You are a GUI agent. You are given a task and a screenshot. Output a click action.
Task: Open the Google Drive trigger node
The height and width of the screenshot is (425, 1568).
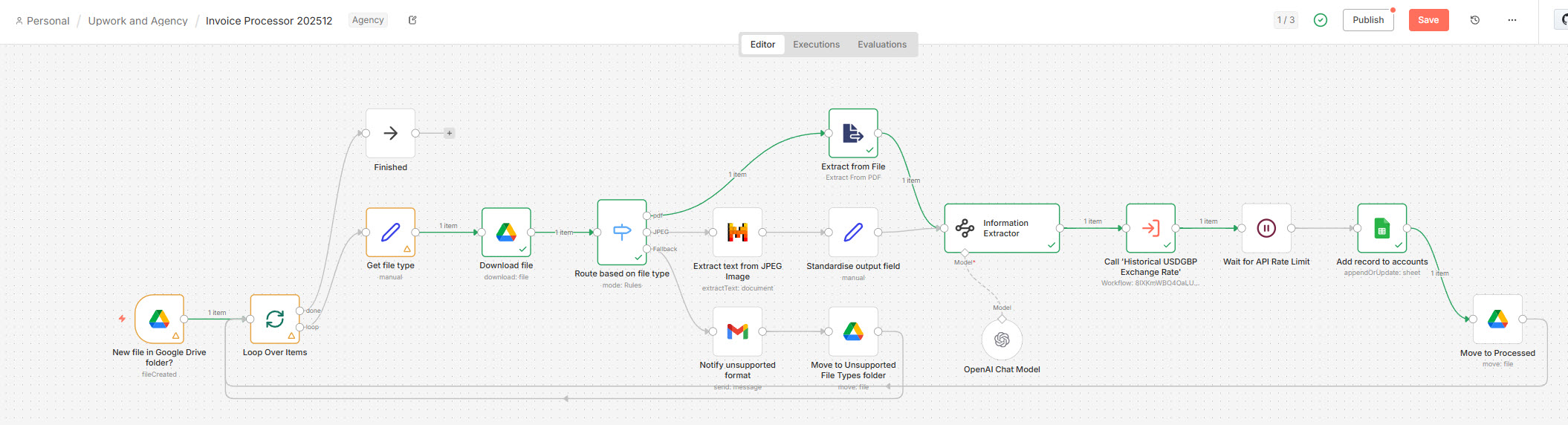click(159, 319)
